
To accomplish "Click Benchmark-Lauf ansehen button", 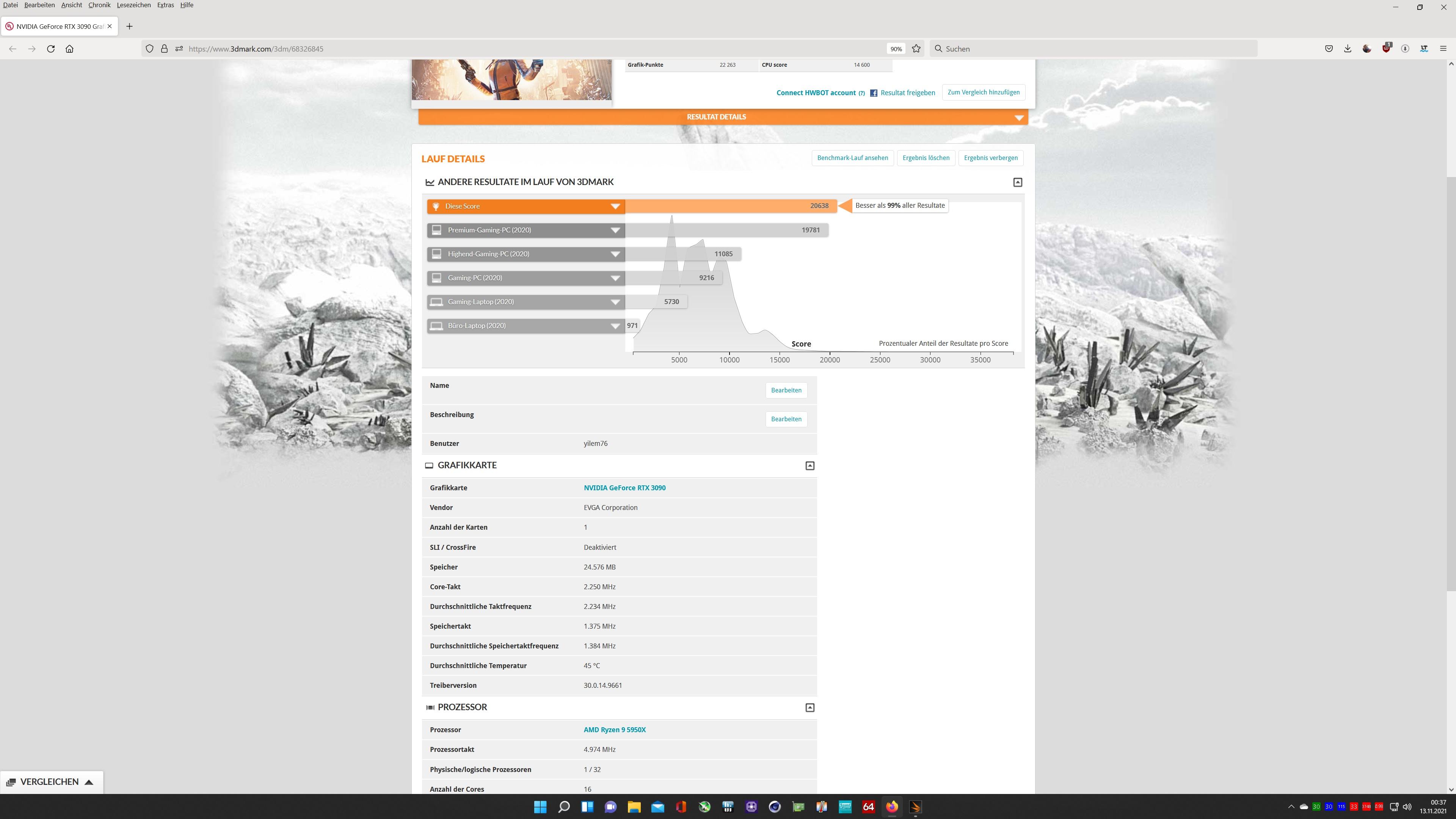I will tap(852, 158).
